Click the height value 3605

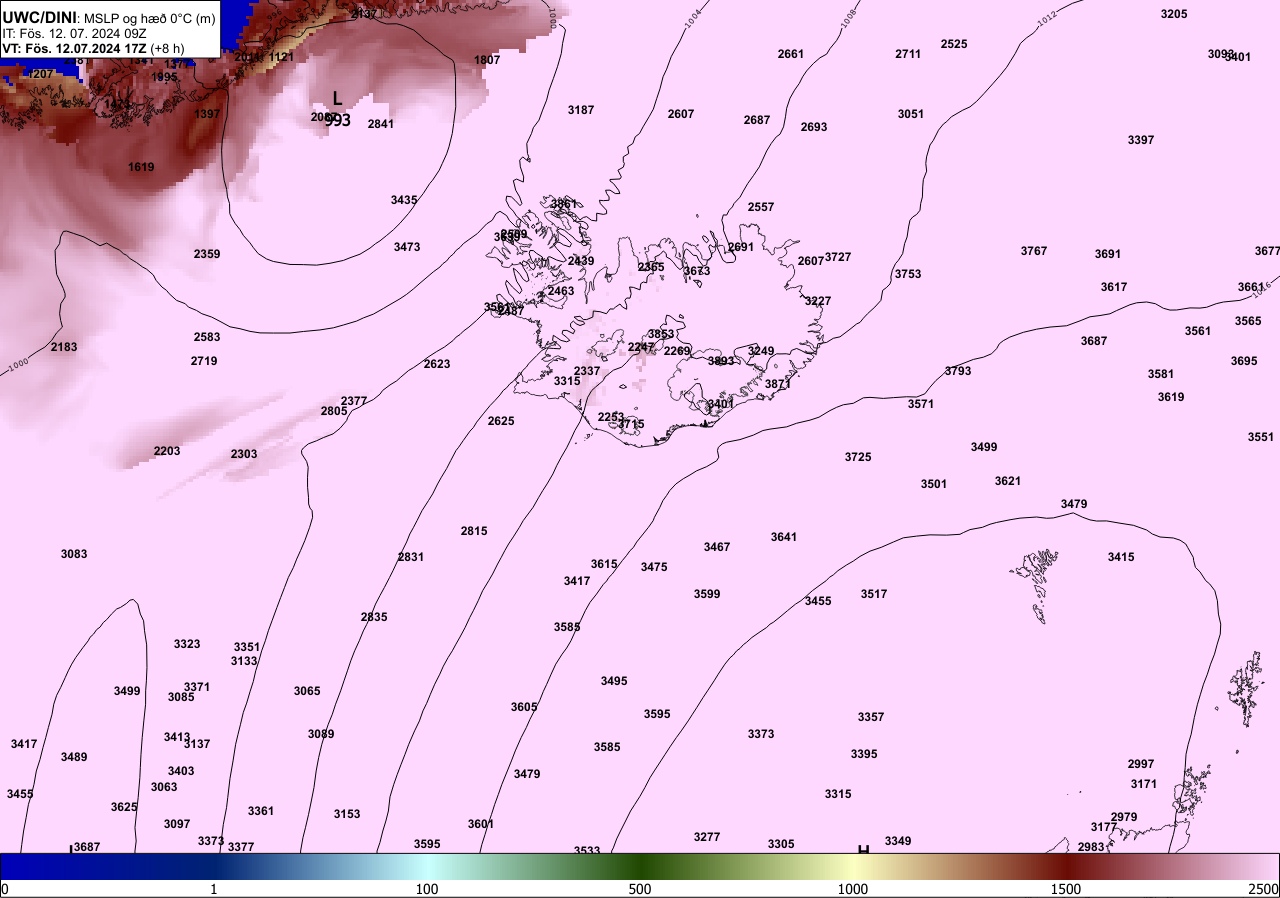[524, 707]
